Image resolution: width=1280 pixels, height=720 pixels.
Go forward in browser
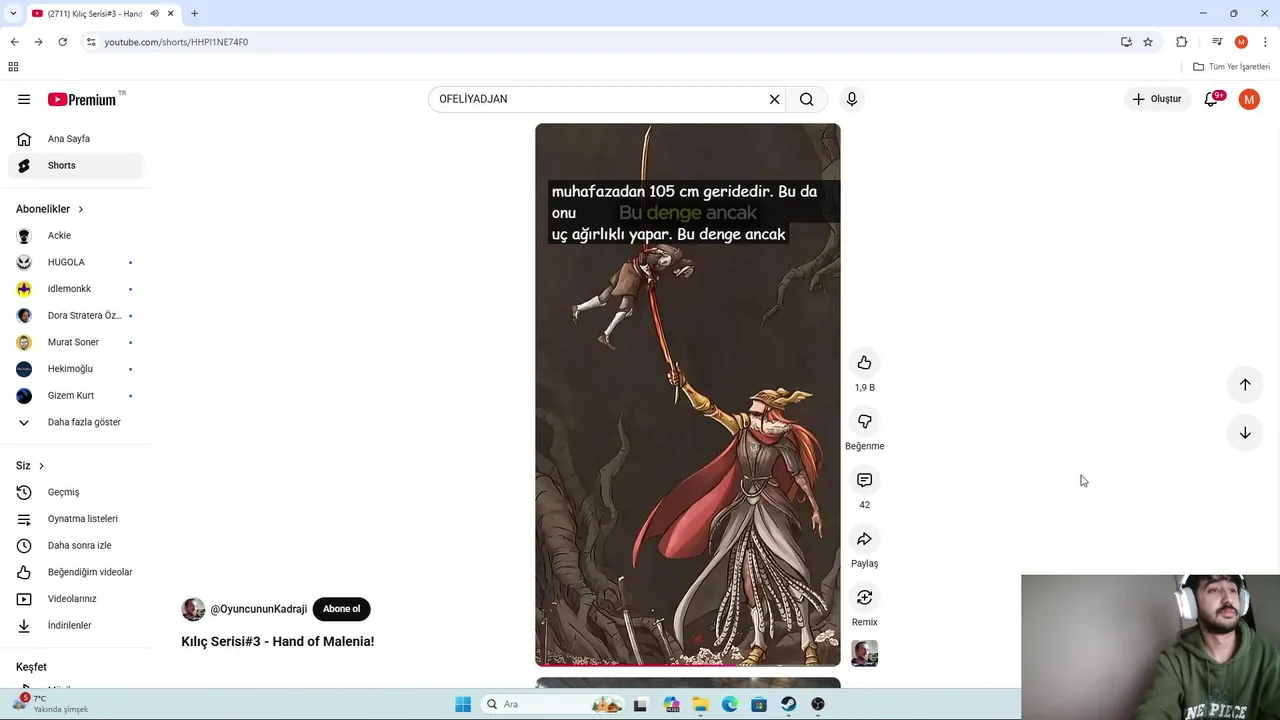(38, 42)
